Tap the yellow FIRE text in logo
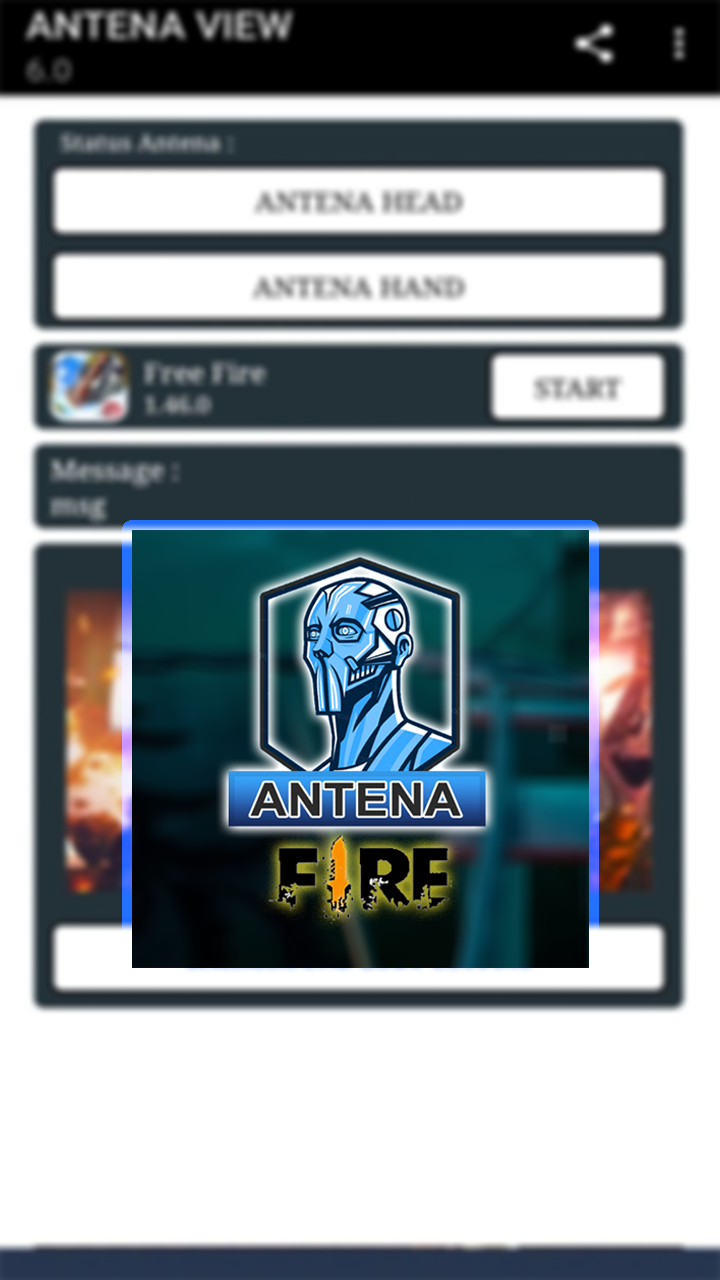Screen dimensions: 720x1280 (x=359, y=877)
